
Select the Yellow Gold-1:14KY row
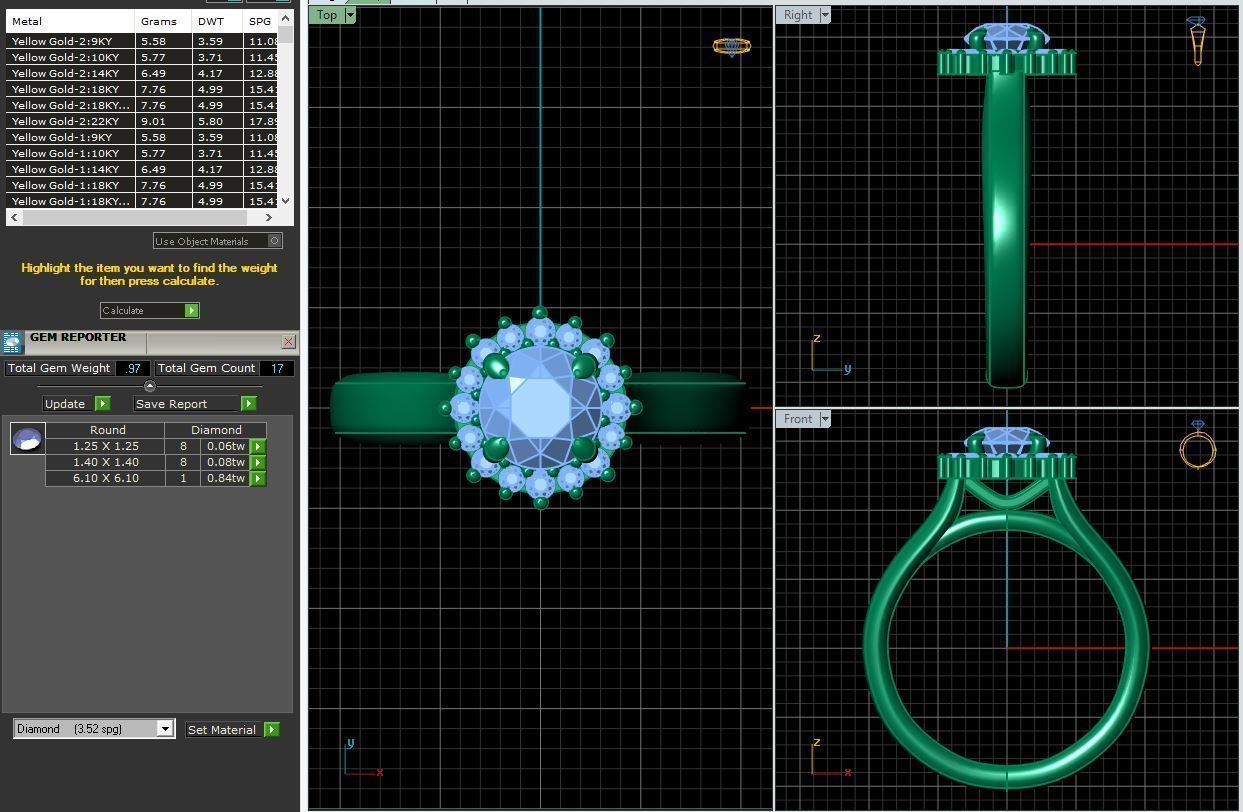point(142,169)
